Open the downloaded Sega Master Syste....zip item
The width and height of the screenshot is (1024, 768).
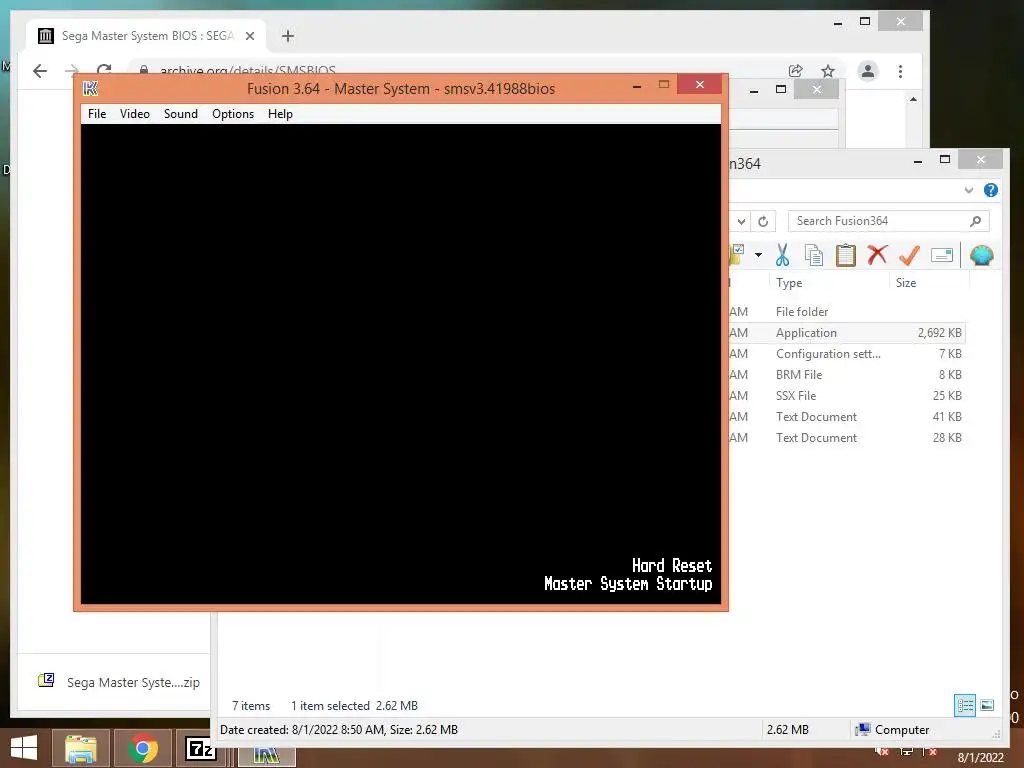(x=119, y=682)
